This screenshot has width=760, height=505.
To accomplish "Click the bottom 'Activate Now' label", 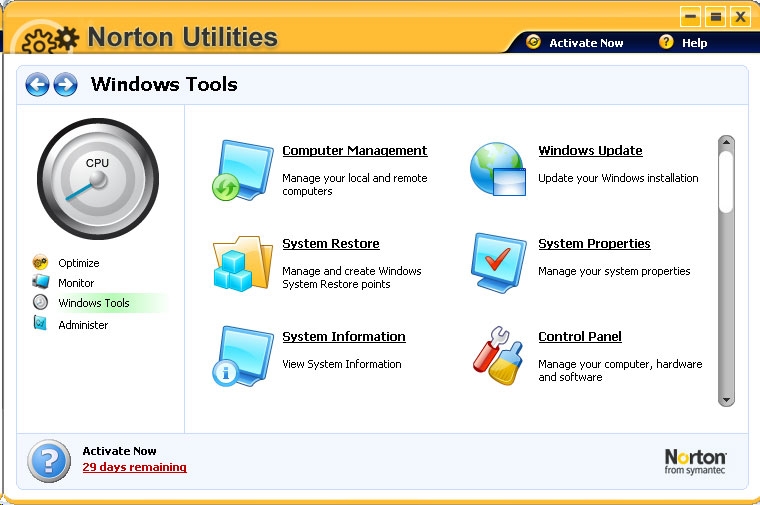I will (119, 451).
